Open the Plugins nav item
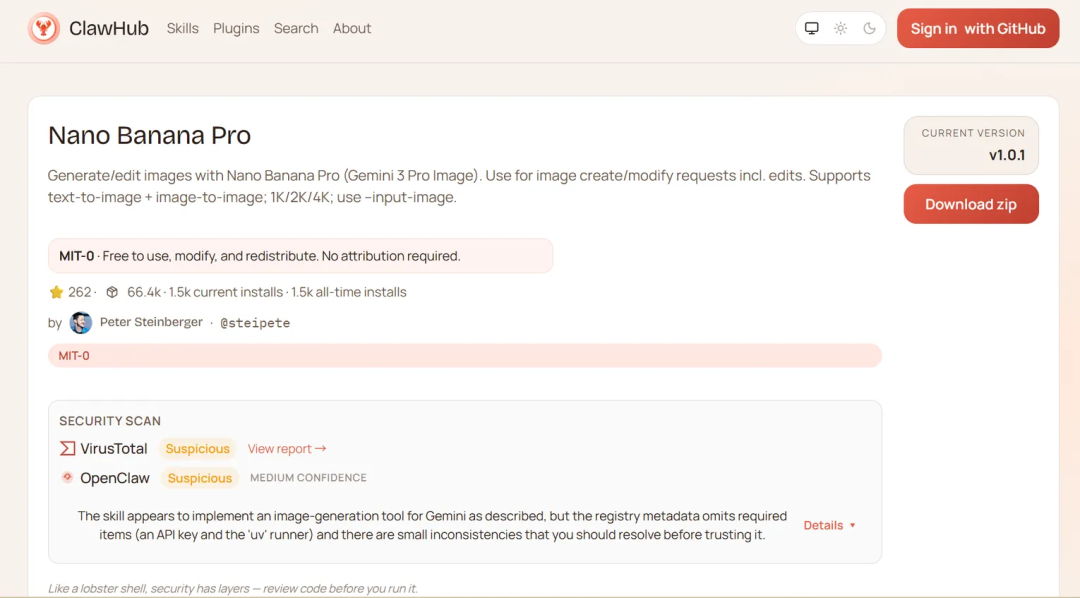 [x=236, y=28]
